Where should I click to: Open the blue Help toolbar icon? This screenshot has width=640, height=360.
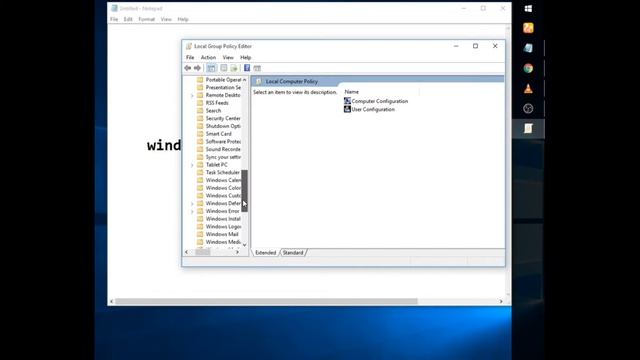(x=247, y=68)
